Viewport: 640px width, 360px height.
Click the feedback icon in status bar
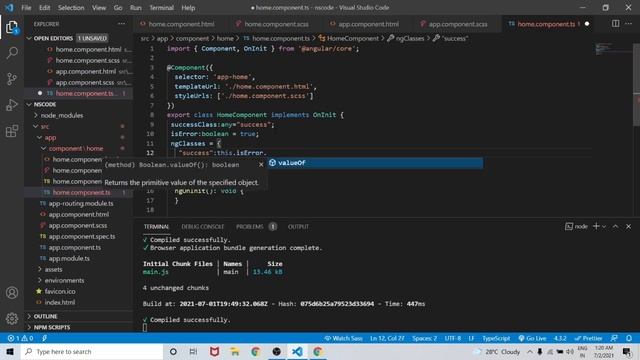[614, 338]
